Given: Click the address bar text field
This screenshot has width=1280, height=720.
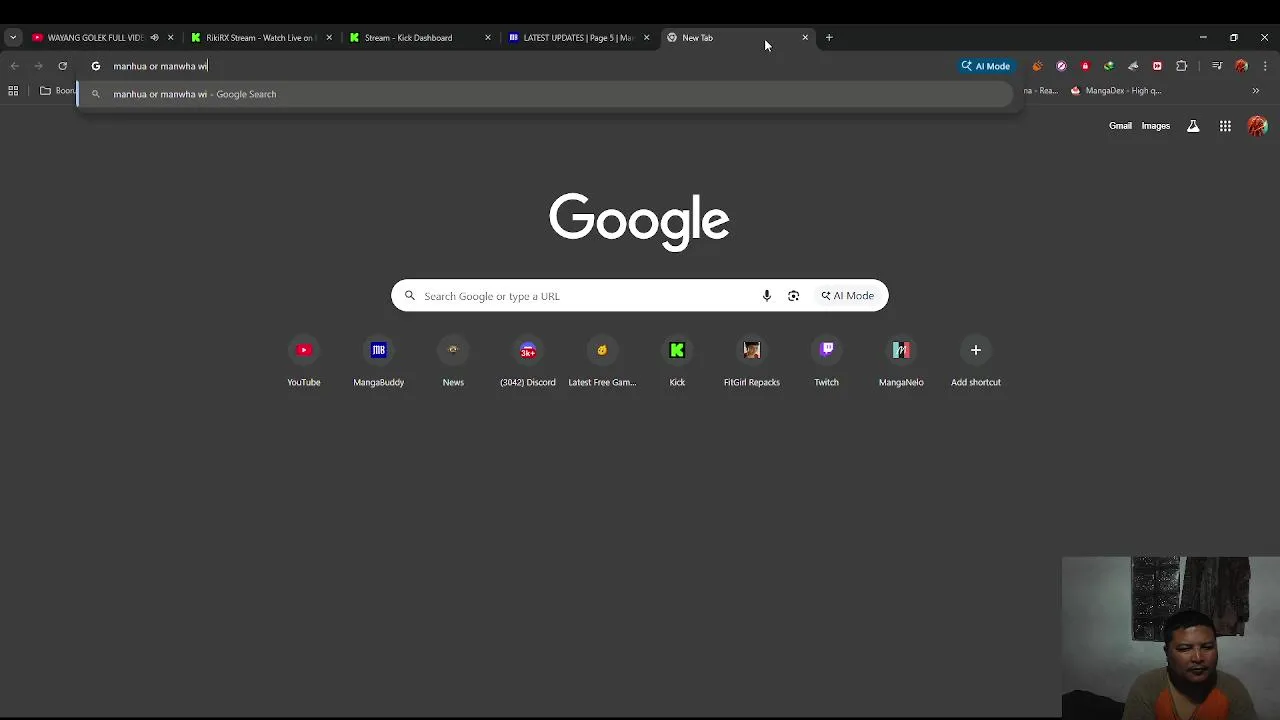Looking at the screenshot, I should (530, 66).
